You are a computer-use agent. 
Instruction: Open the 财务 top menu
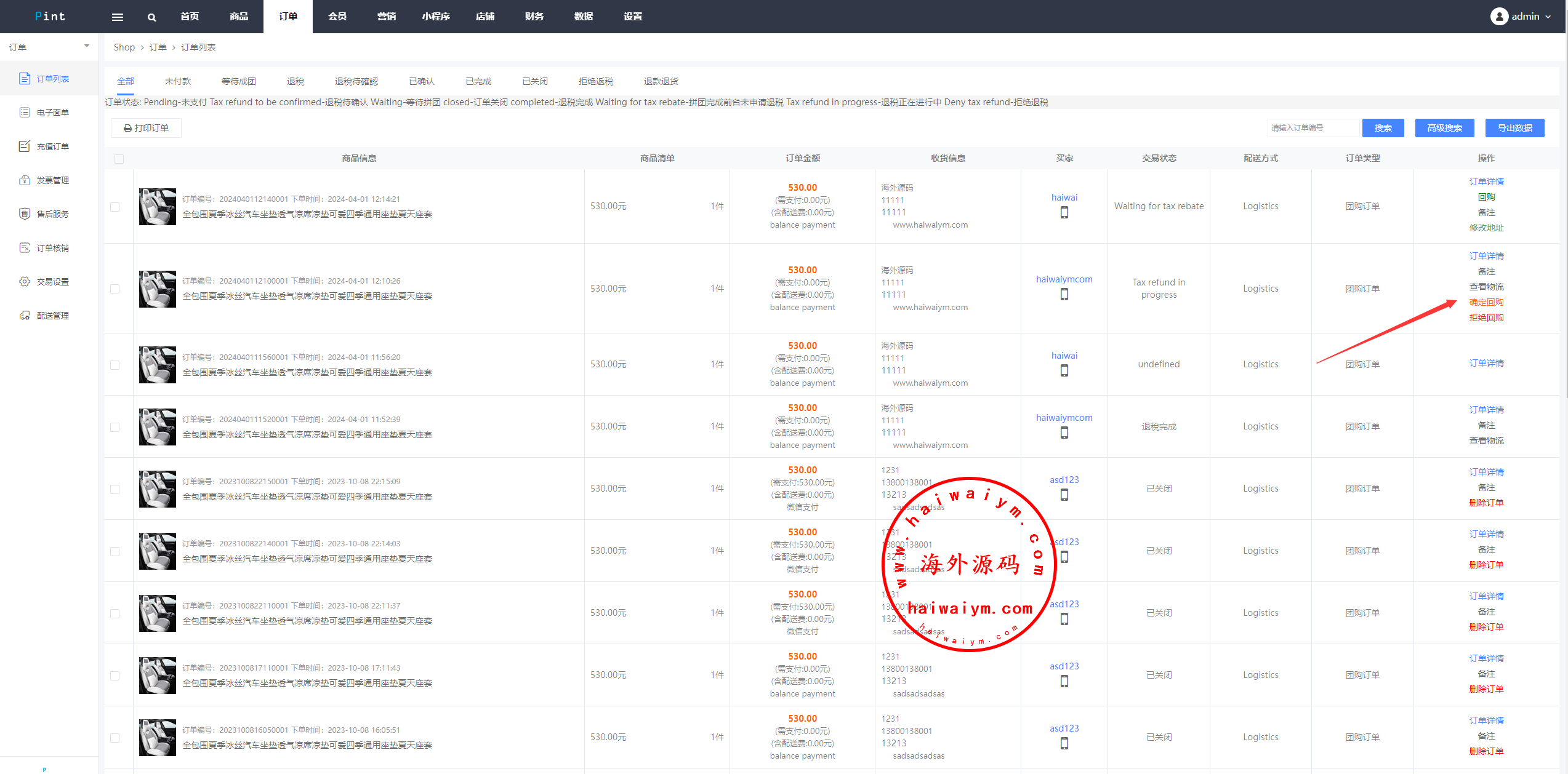click(534, 17)
